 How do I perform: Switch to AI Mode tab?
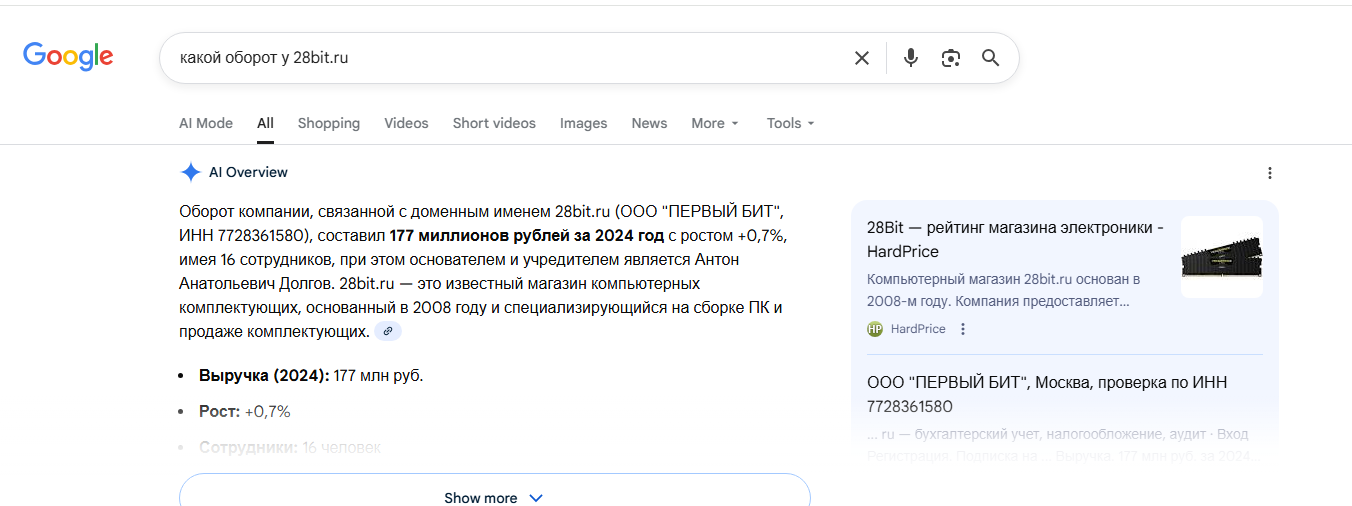coord(206,123)
